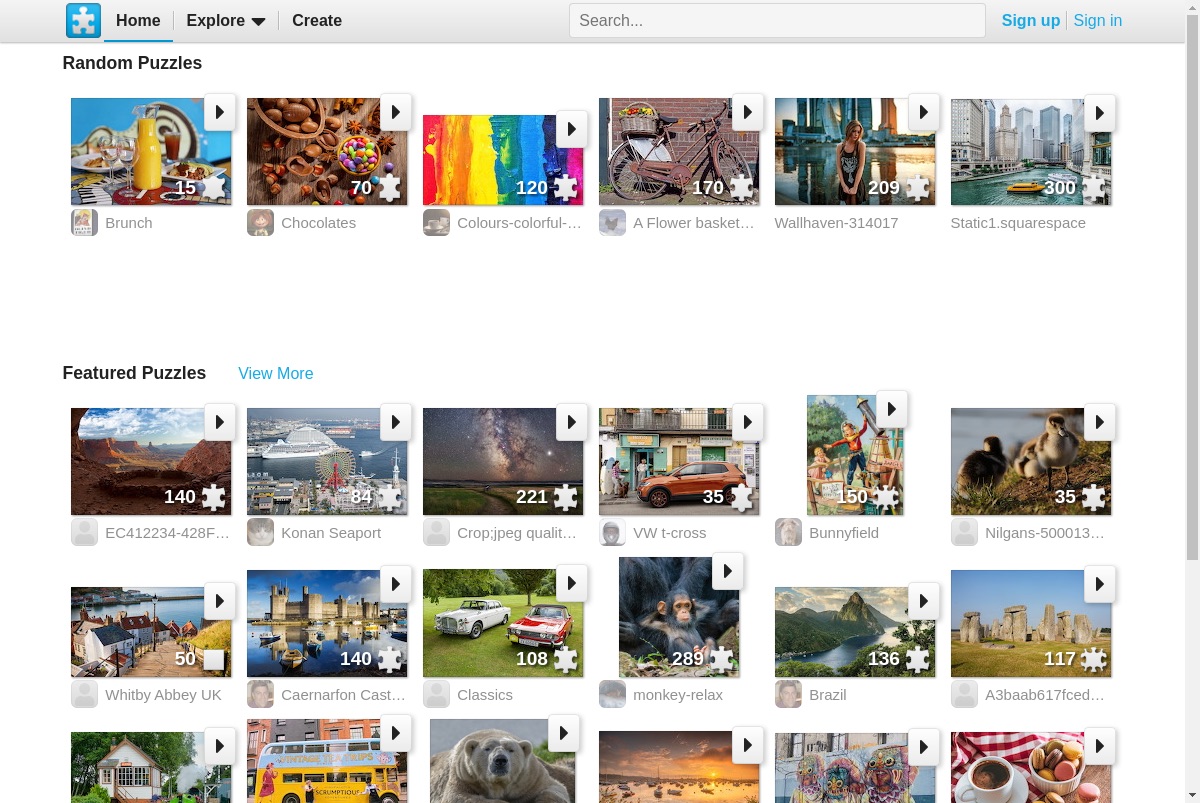Click the Bunnyfield title text

[844, 532]
